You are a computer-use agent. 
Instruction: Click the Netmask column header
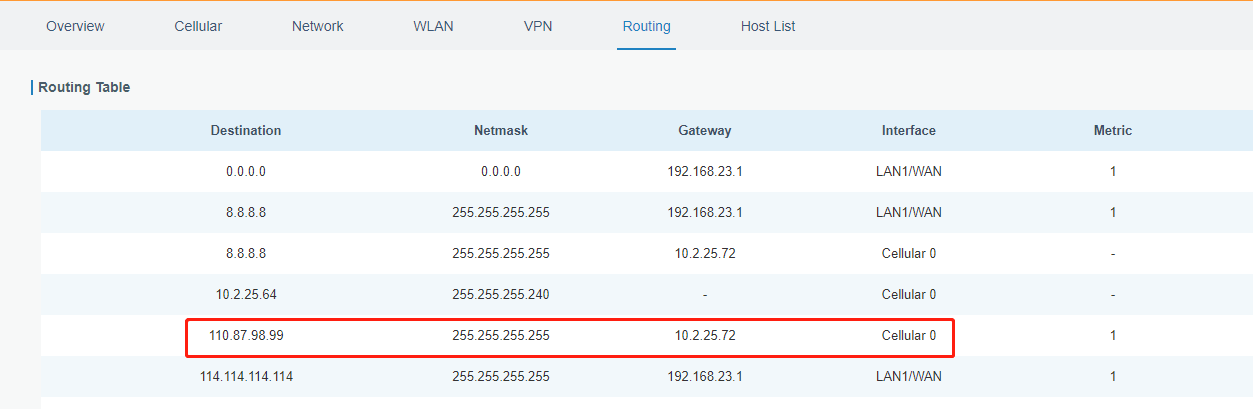coord(501,130)
